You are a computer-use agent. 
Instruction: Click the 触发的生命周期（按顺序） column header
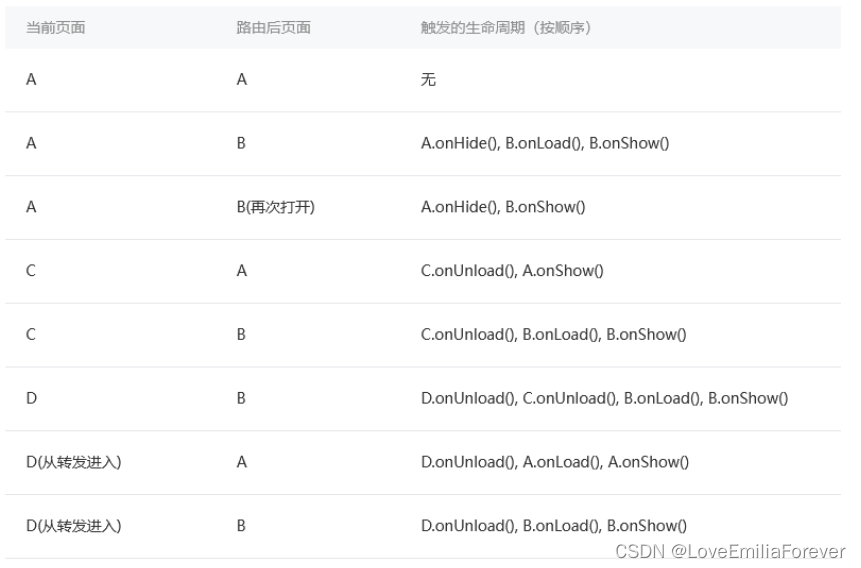(x=506, y=27)
